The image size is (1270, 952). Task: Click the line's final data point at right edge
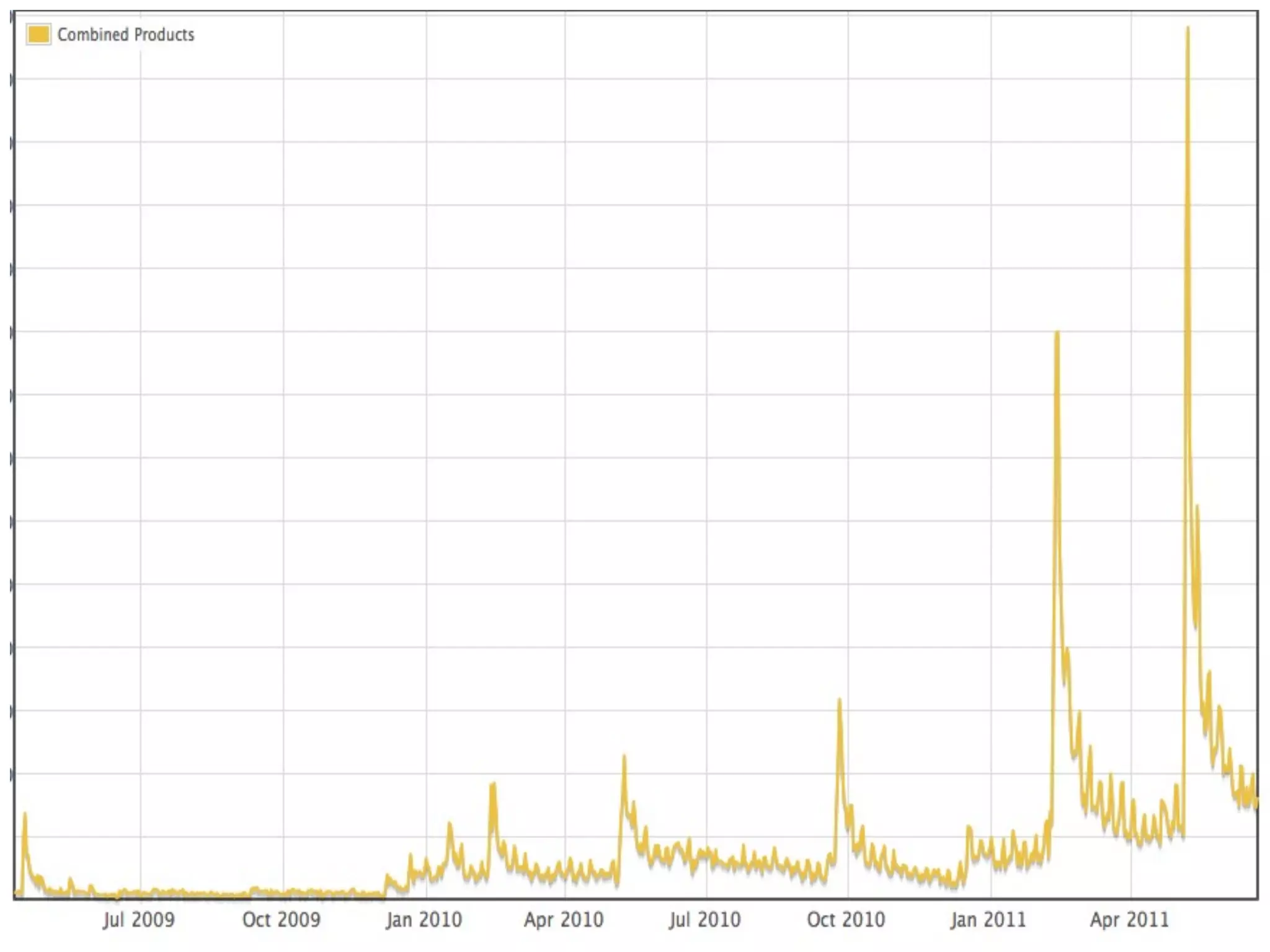[x=1256, y=804]
